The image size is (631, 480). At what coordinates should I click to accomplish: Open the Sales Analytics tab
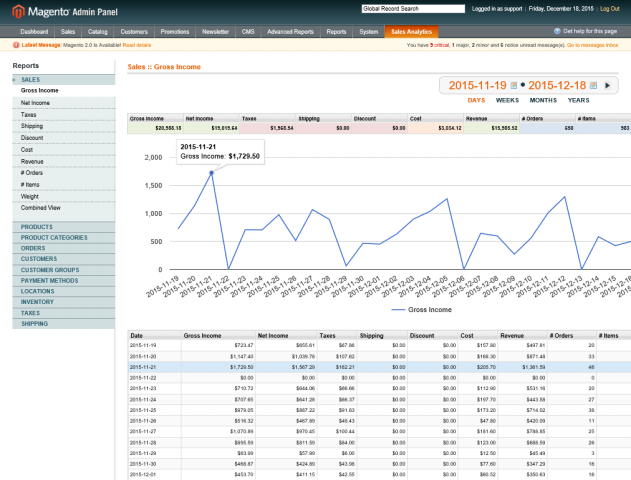pos(412,32)
